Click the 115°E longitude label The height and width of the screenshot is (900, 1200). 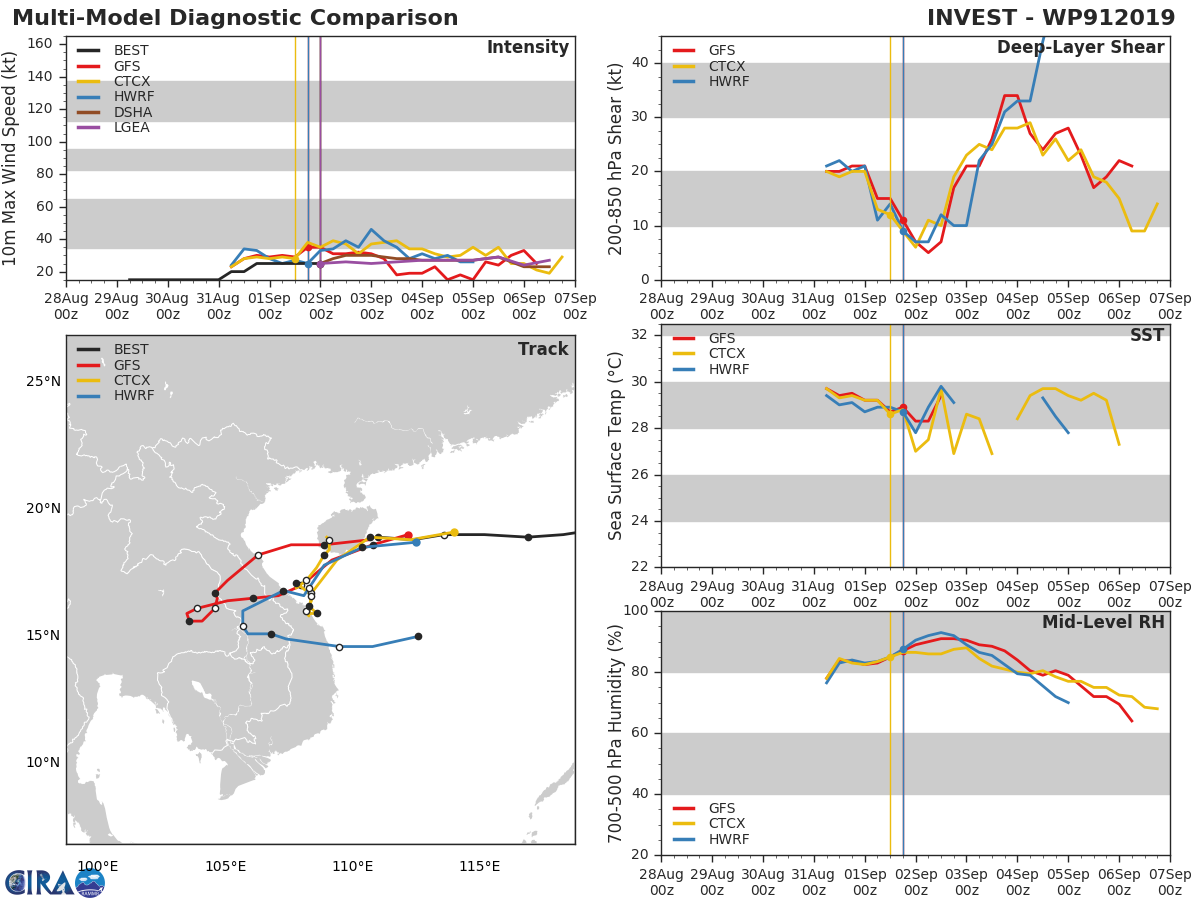coord(479,866)
